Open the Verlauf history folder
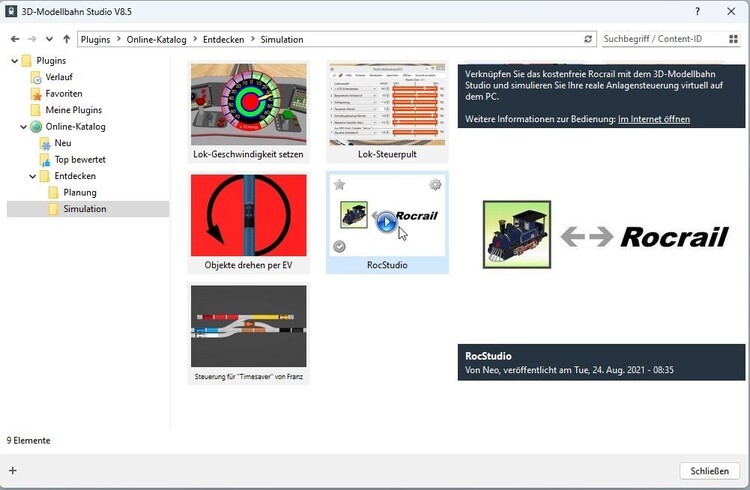 (x=59, y=77)
